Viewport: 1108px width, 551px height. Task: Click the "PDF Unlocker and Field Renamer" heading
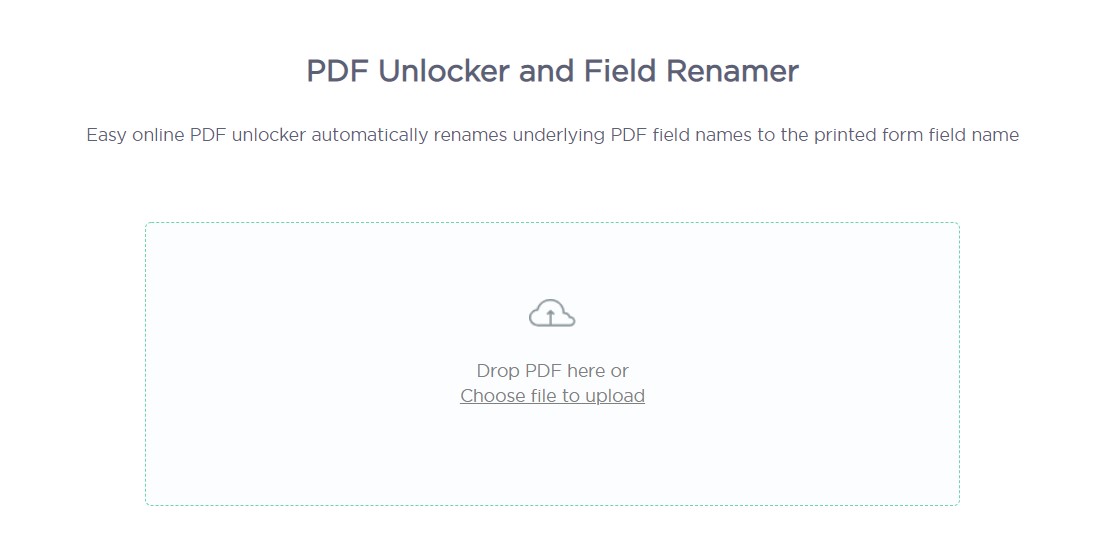tap(552, 72)
